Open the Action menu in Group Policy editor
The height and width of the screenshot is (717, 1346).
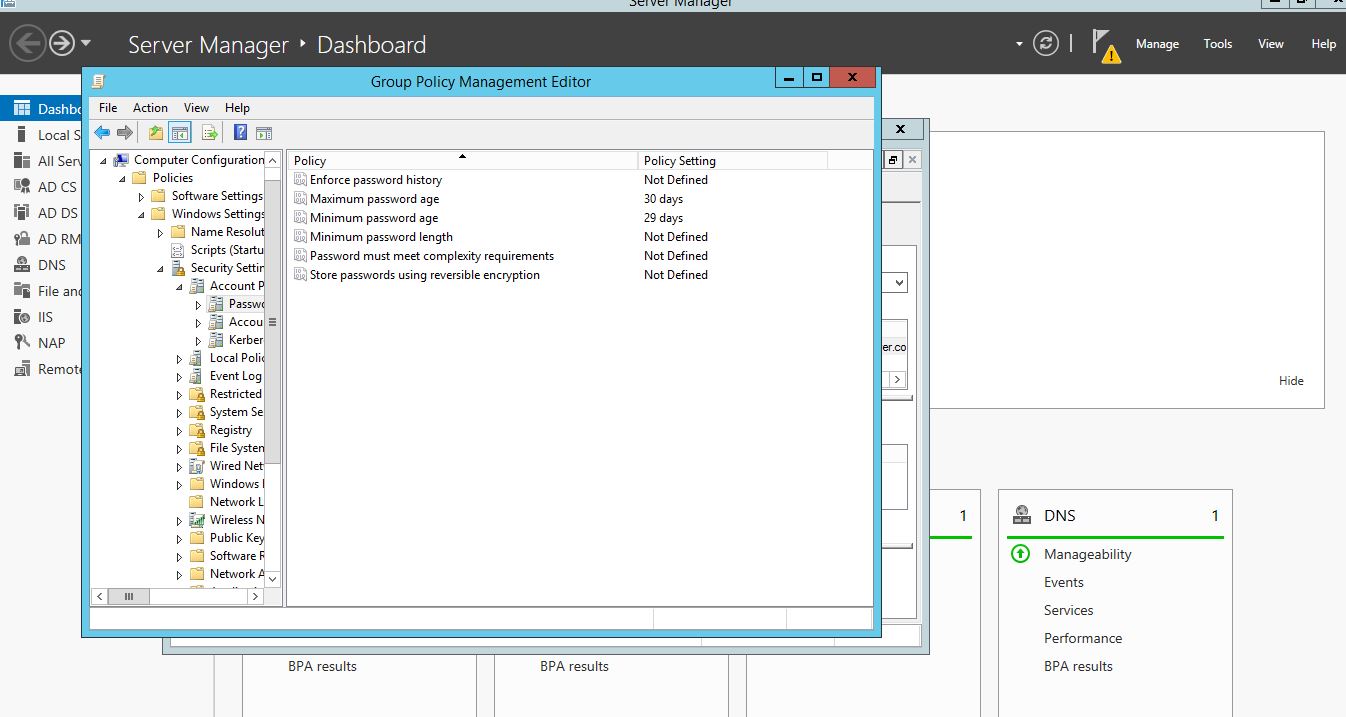(x=150, y=108)
